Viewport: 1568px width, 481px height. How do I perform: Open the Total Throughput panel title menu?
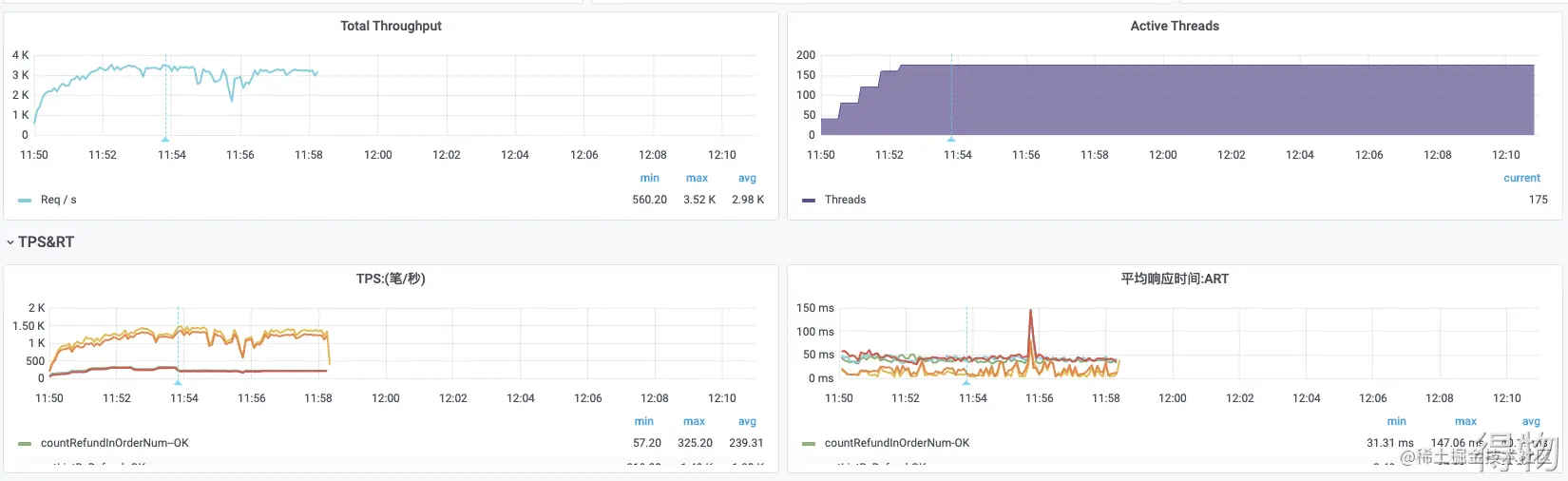391,26
